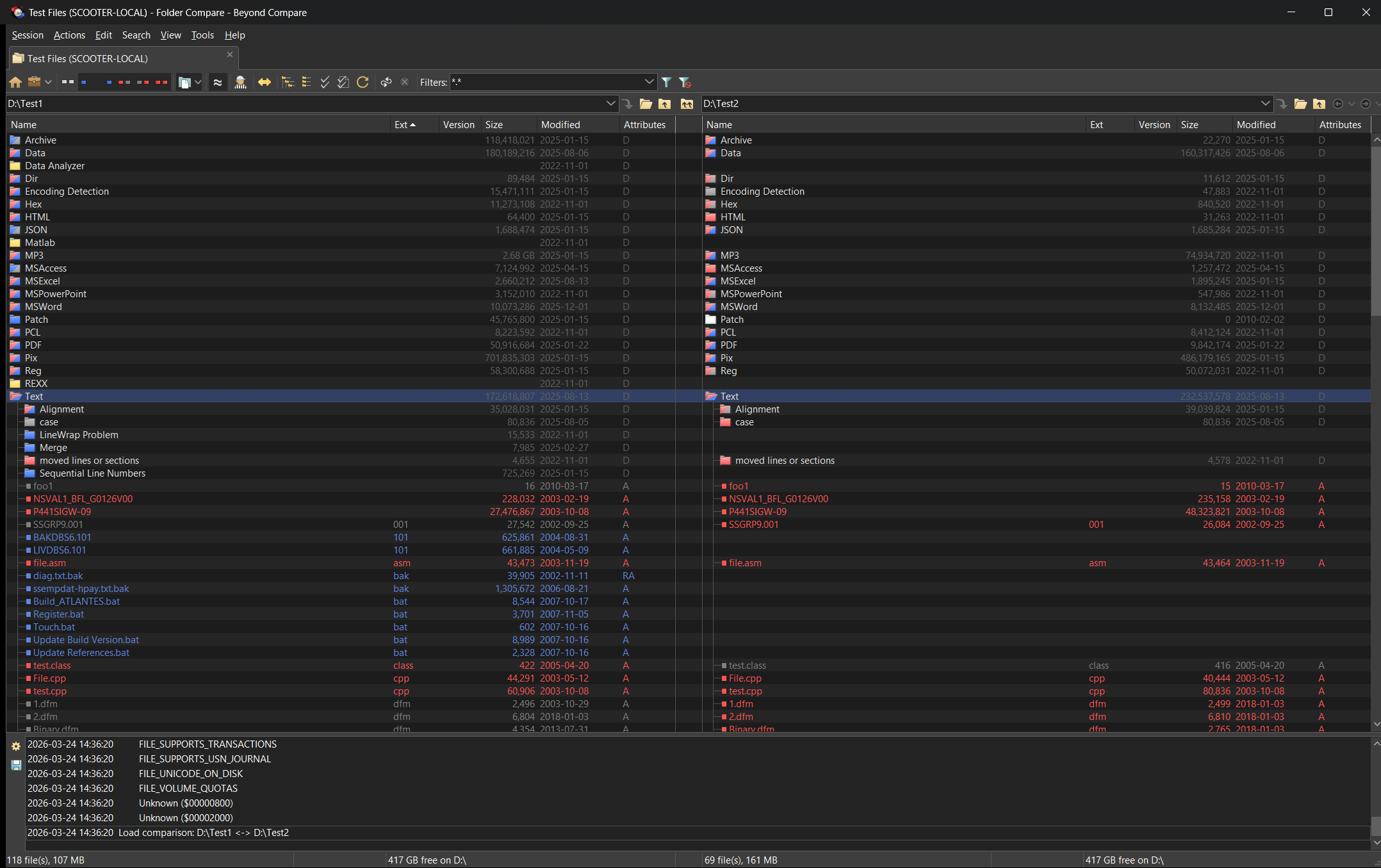Click the log panel gear icon
The image size is (1381, 868).
point(16,746)
